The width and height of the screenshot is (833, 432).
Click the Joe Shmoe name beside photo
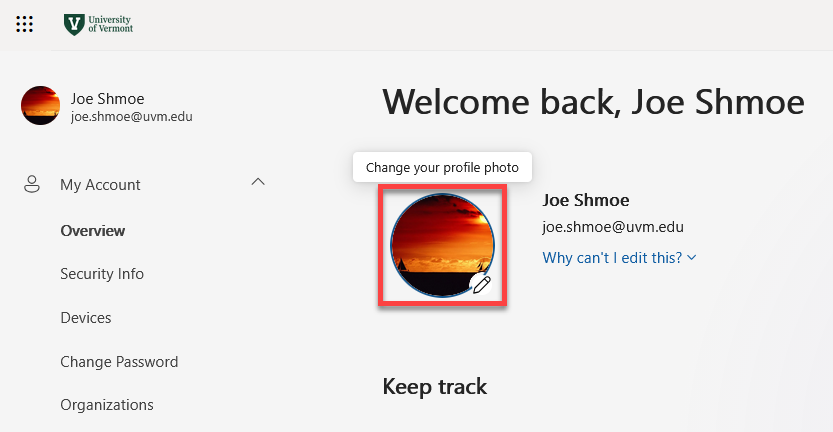pyautogui.click(x=586, y=200)
